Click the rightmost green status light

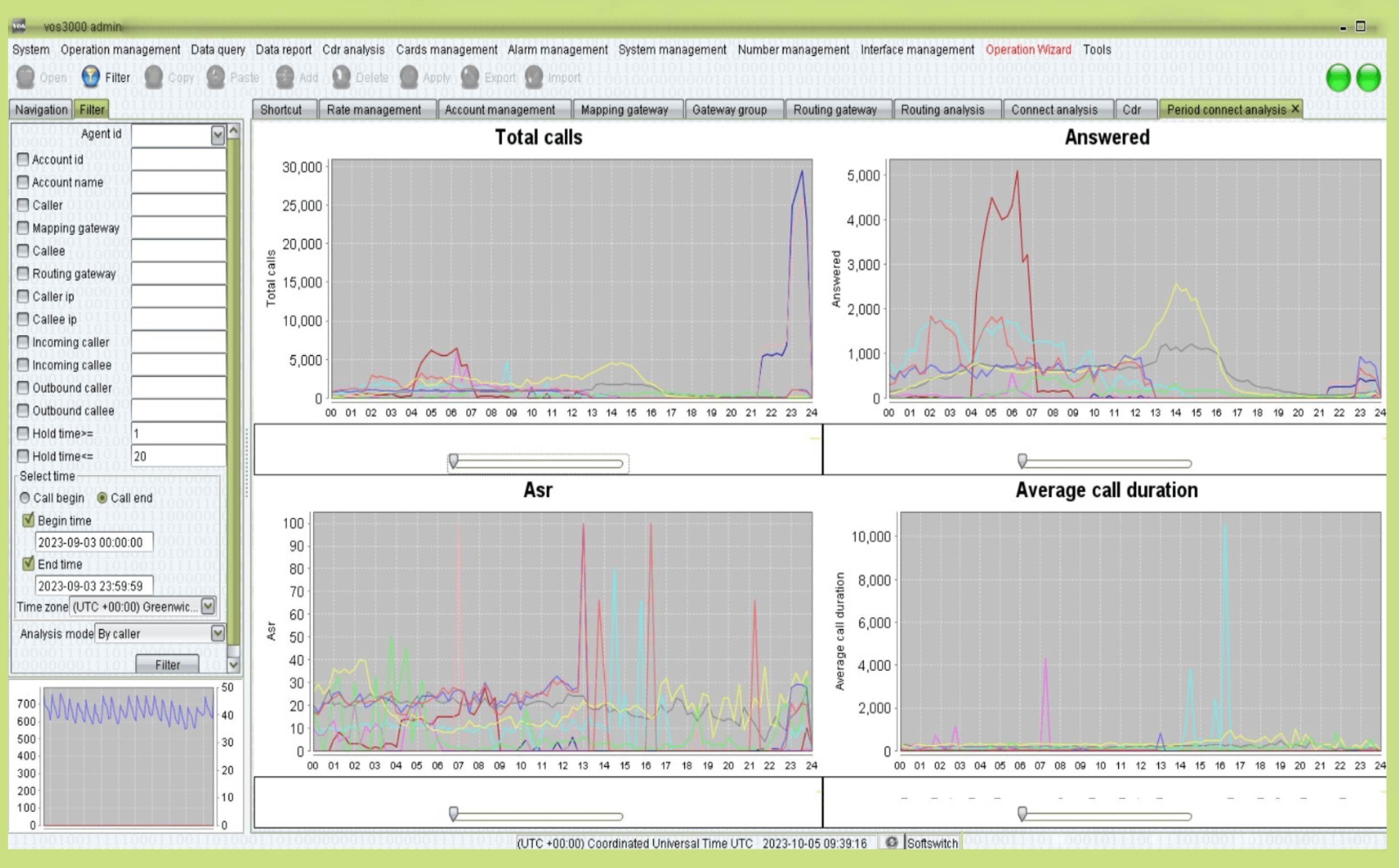pos(1369,78)
